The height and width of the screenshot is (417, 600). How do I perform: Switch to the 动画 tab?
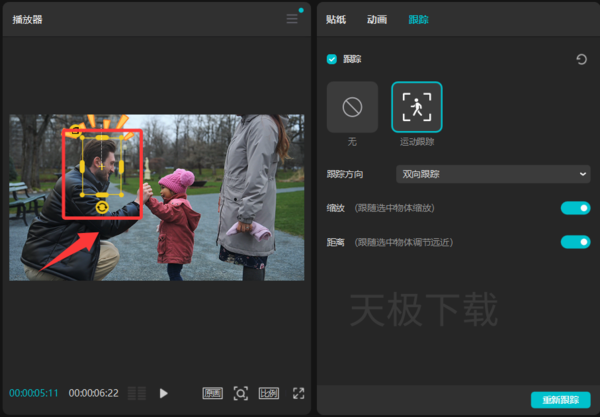coord(377,20)
